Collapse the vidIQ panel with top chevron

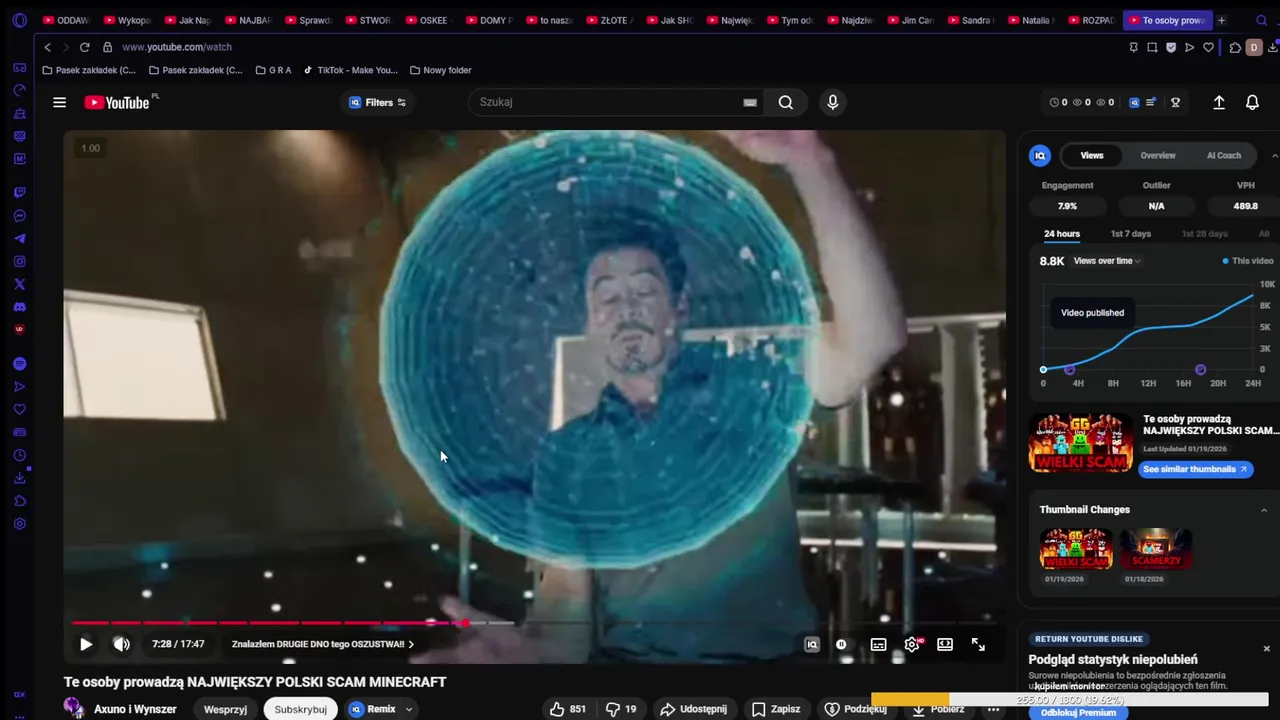pyautogui.click(x=1274, y=155)
